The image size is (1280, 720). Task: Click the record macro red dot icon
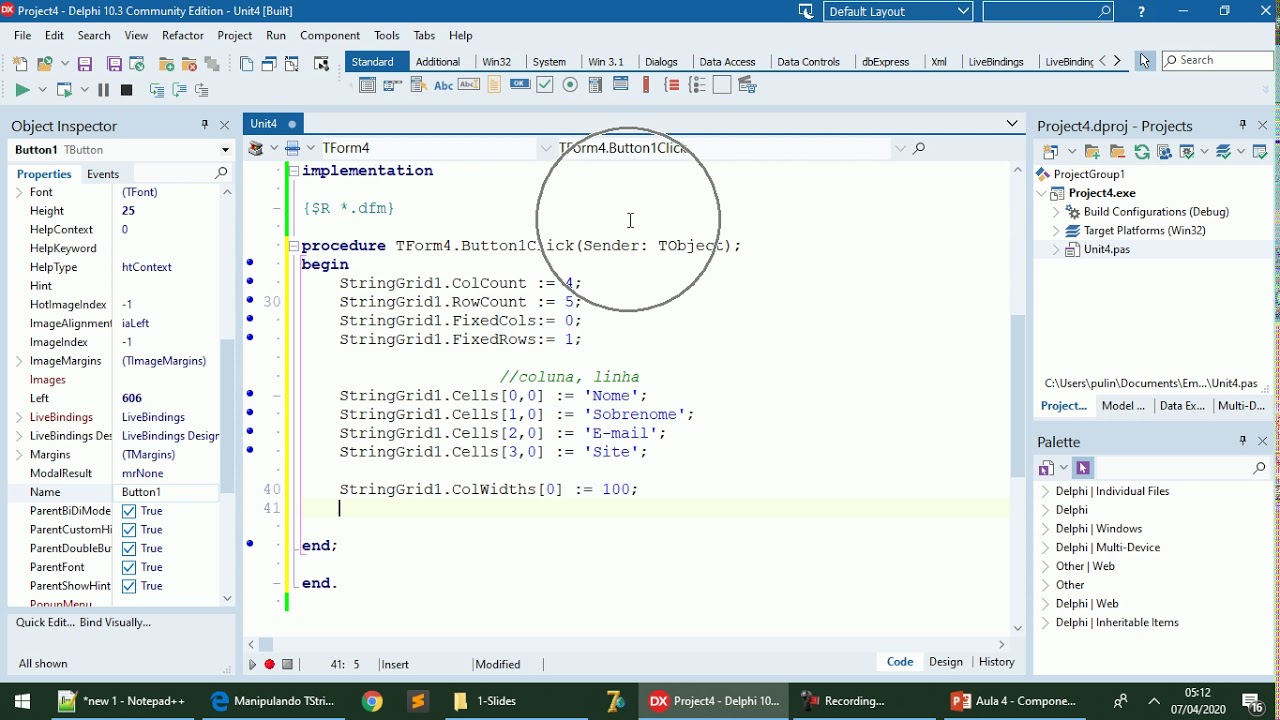click(x=269, y=664)
